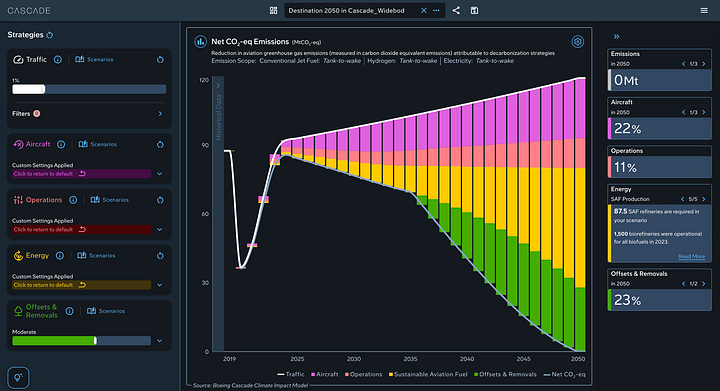
Task: Adjust the Traffic growth slider
Action: (89, 89)
